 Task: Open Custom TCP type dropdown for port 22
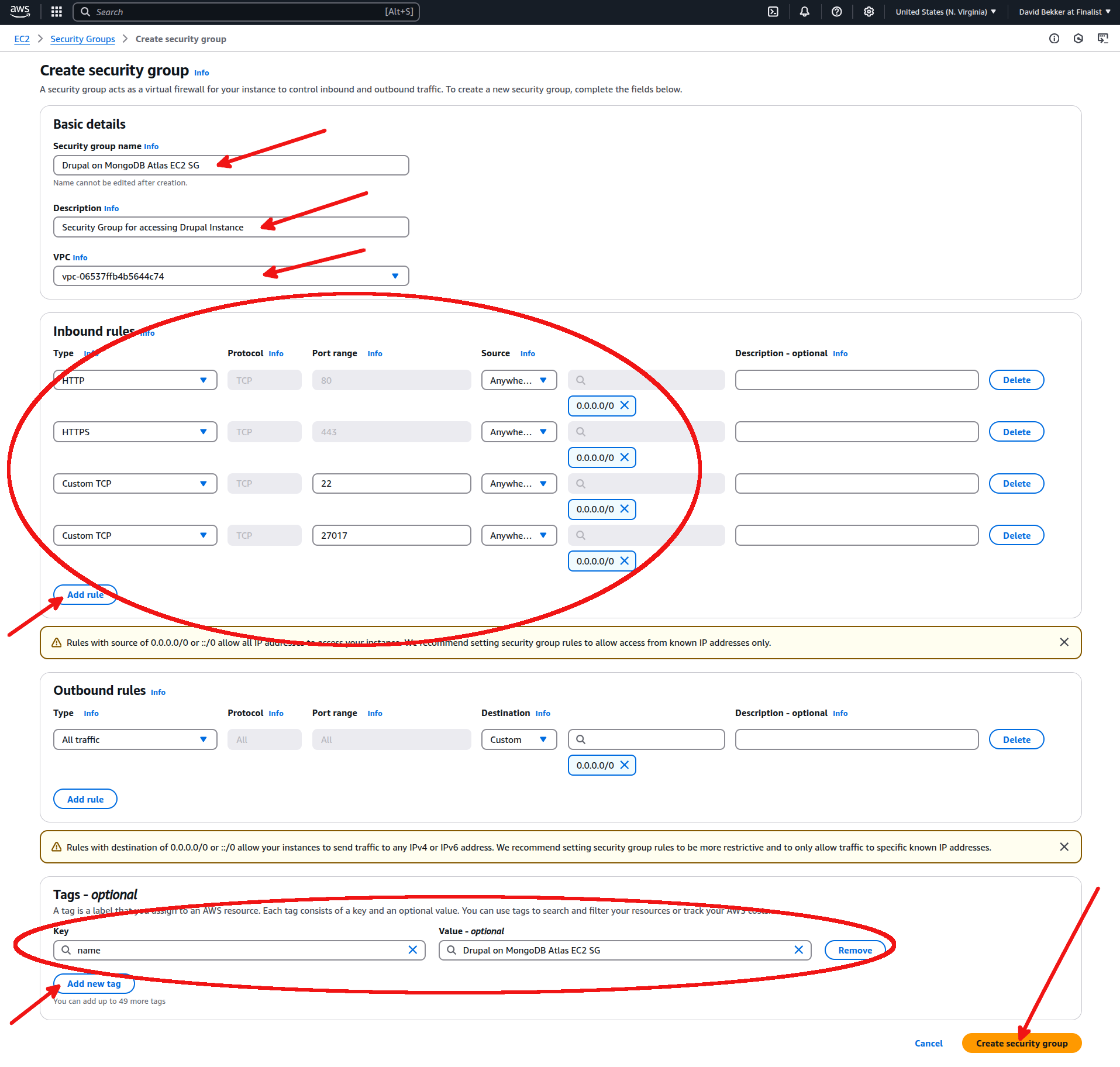pyautogui.click(x=135, y=484)
